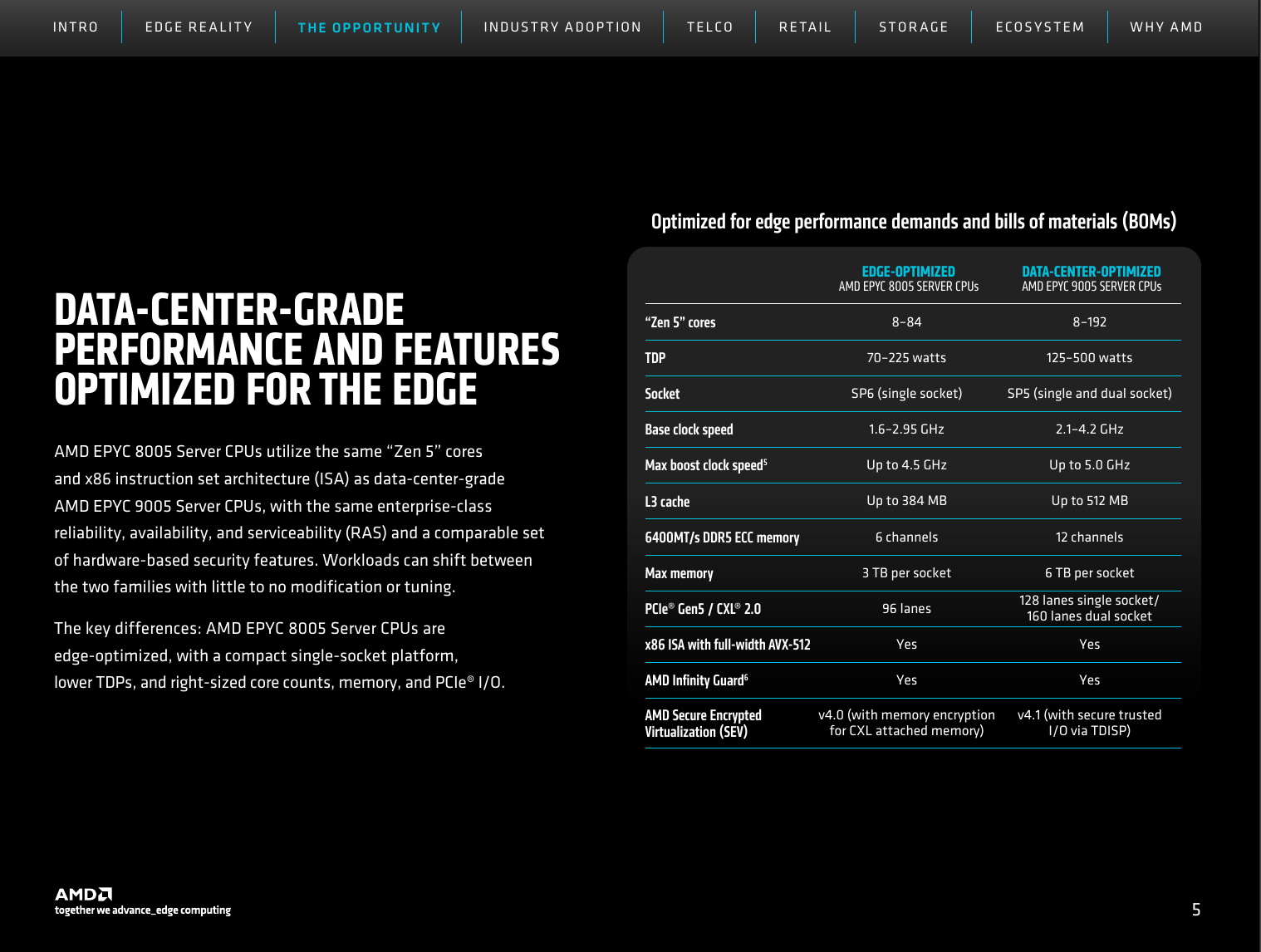The height and width of the screenshot is (952, 1261).
Task: Click the Base clock speed label
Action: click(689, 429)
